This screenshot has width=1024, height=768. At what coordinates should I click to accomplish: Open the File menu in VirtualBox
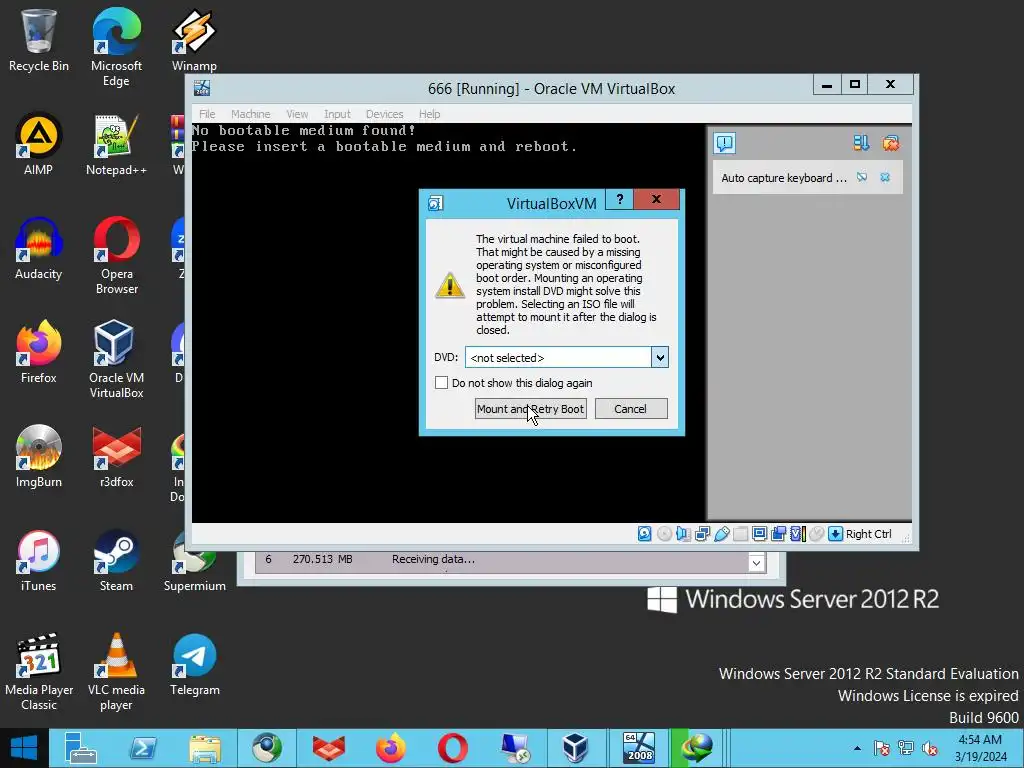click(x=207, y=114)
